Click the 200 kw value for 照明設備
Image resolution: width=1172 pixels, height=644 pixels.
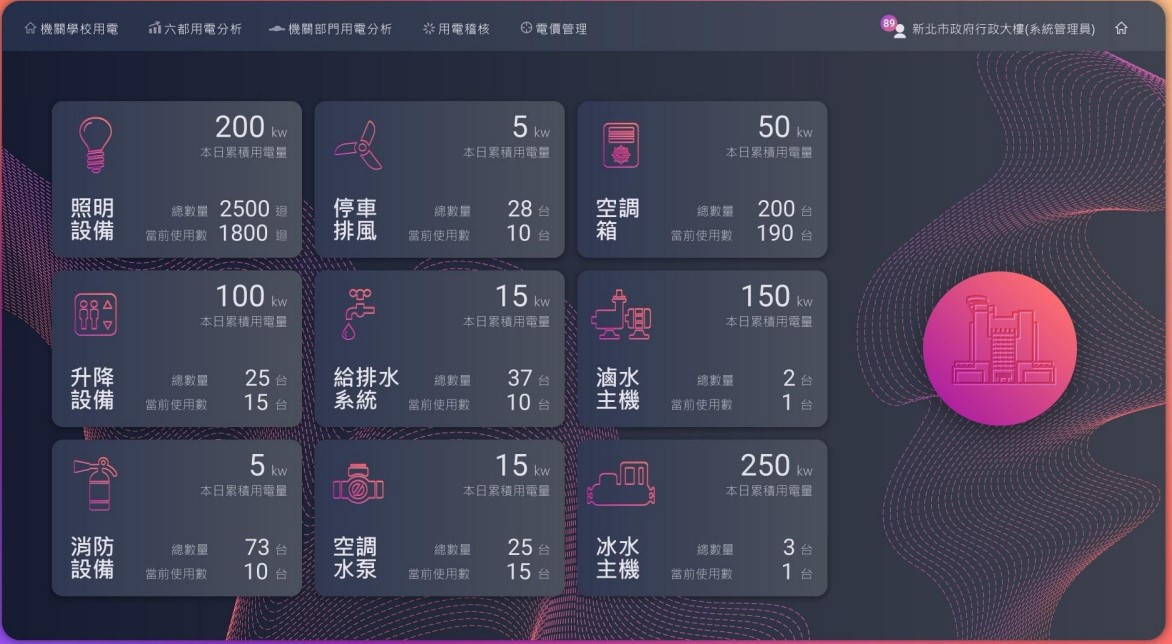click(251, 128)
